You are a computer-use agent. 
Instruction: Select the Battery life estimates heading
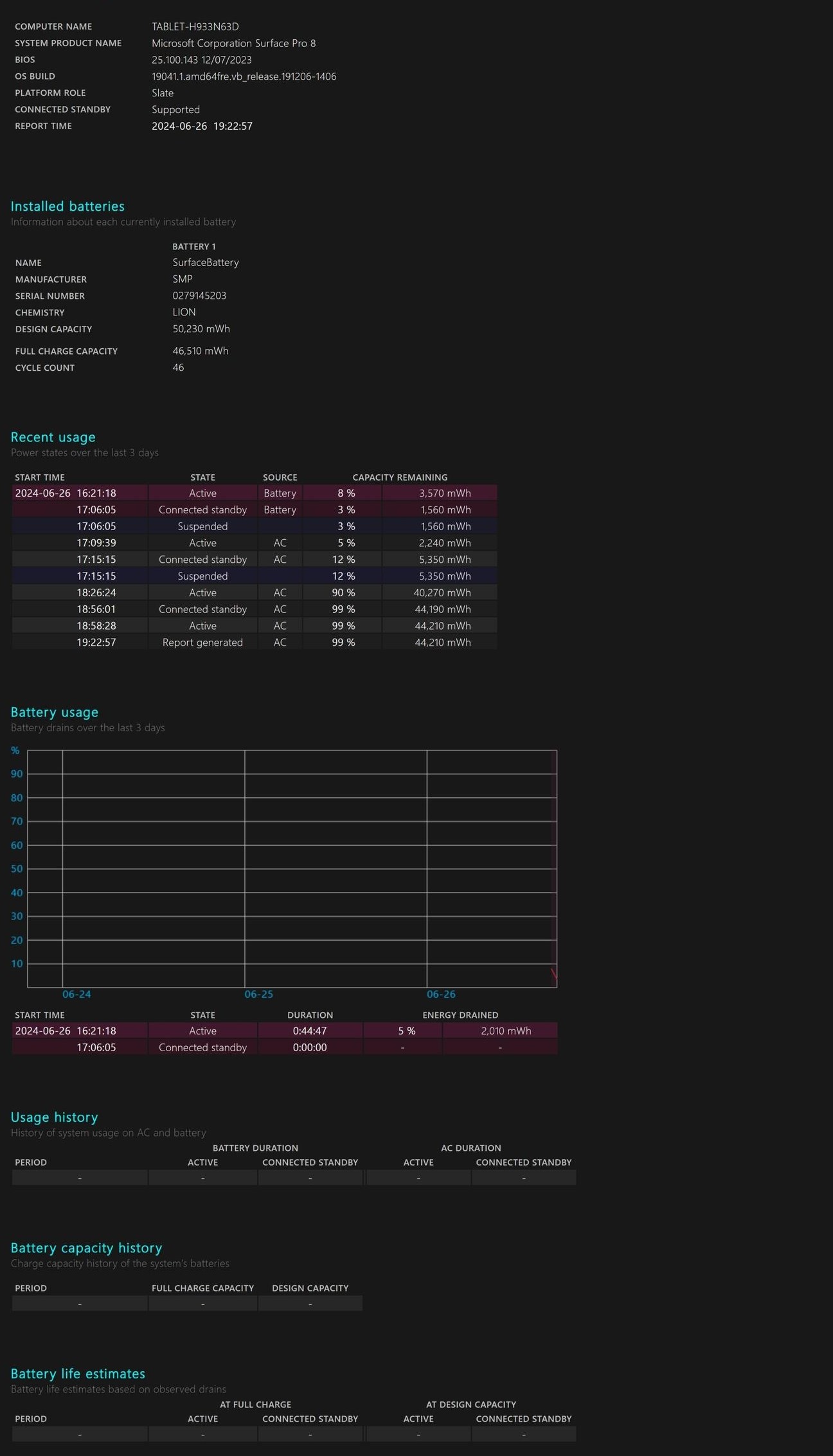click(78, 1373)
